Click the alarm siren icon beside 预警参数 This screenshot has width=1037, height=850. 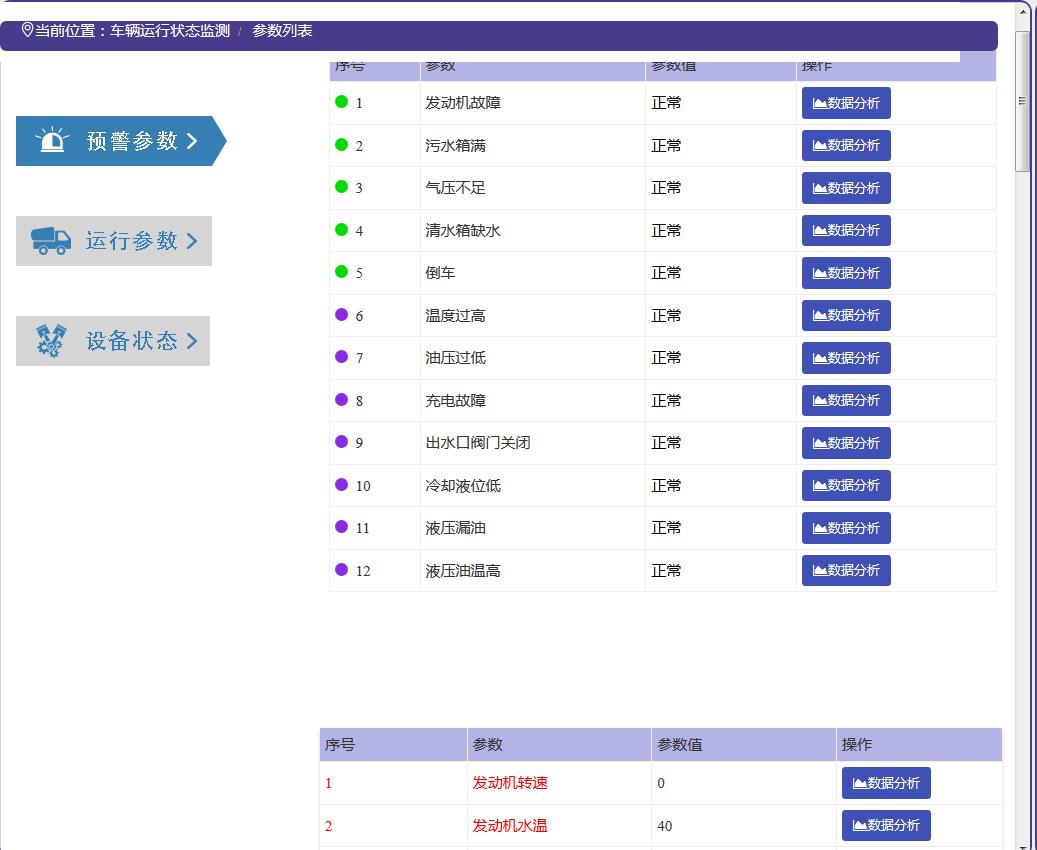[x=52, y=141]
